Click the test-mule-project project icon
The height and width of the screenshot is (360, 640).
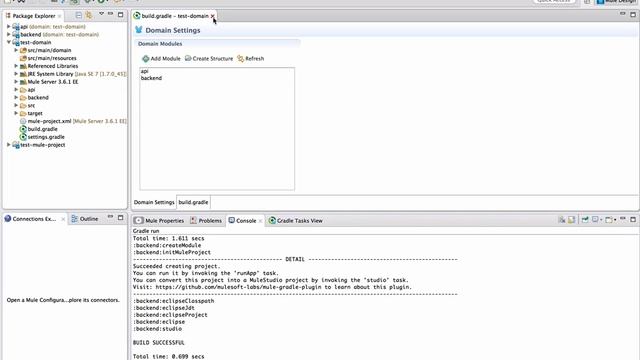[16, 145]
